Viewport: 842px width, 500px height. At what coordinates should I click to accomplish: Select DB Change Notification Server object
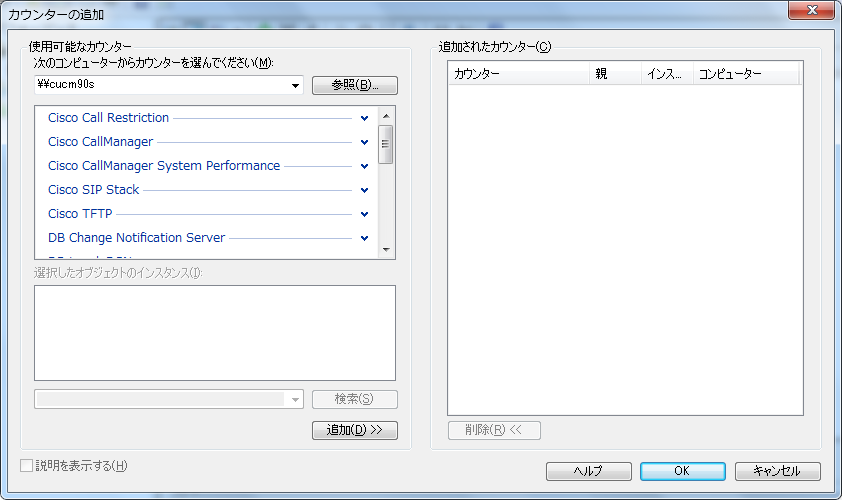coord(136,238)
